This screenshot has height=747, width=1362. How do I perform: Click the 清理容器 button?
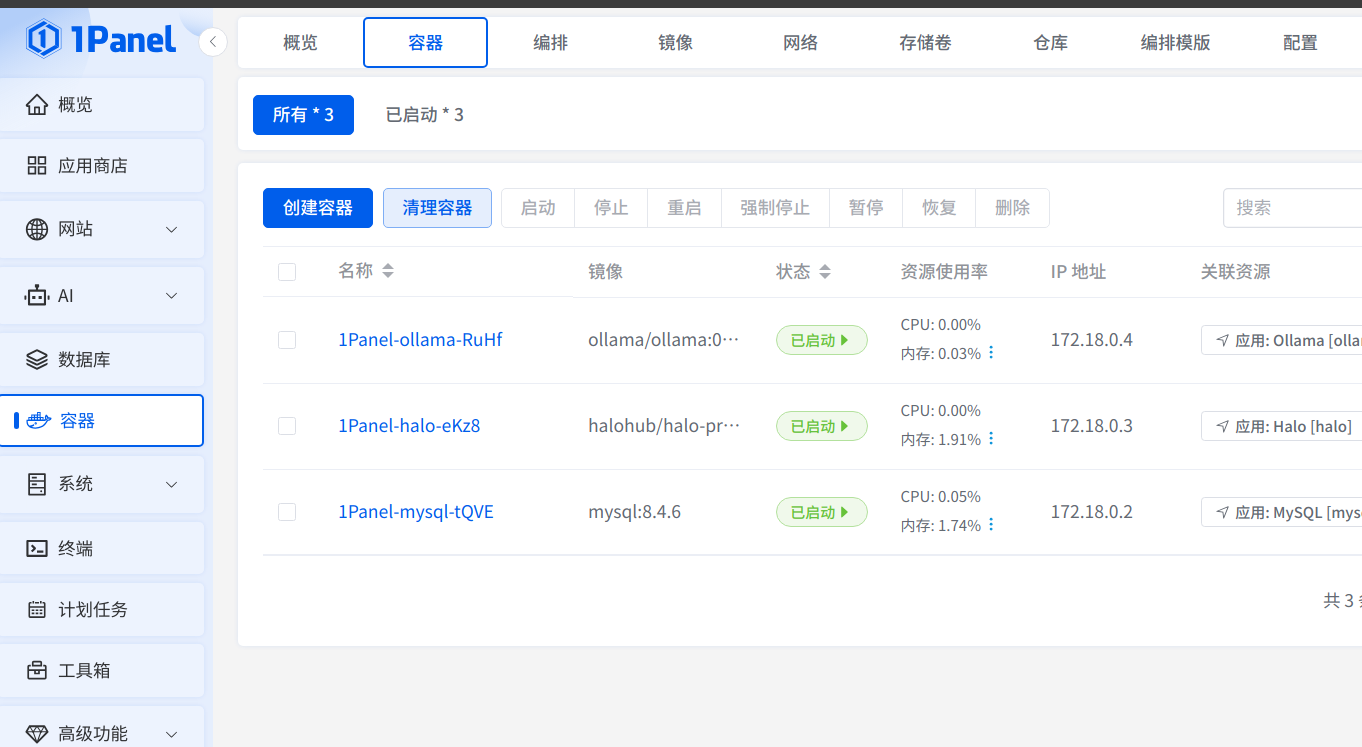pos(437,208)
